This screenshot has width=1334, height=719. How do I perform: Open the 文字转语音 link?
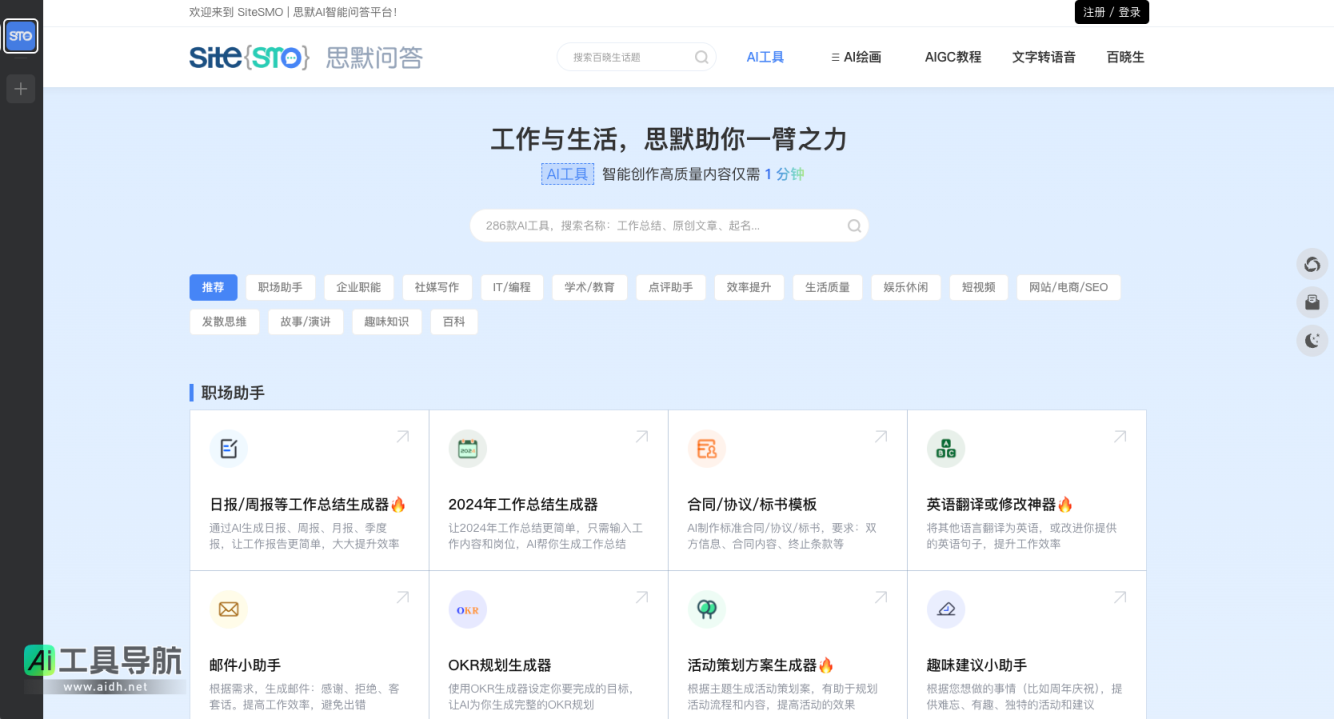click(x=1044, y=57)
